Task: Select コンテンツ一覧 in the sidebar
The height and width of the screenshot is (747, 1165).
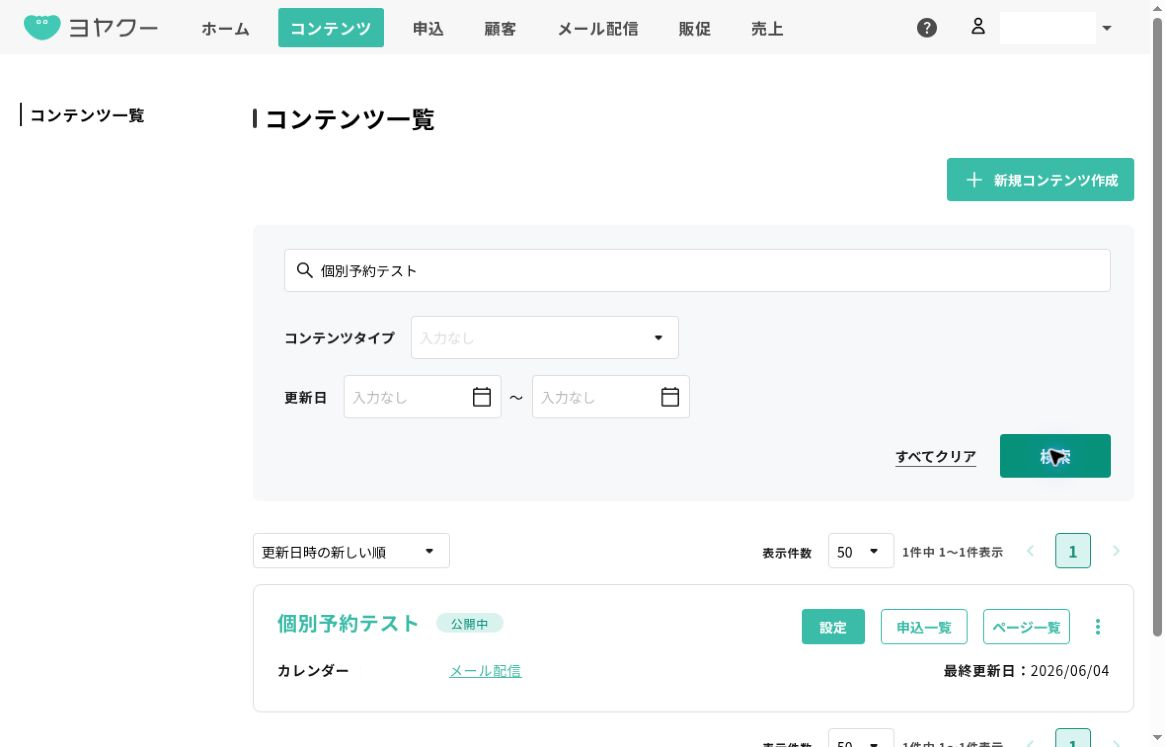Action: tap(87, 115)
